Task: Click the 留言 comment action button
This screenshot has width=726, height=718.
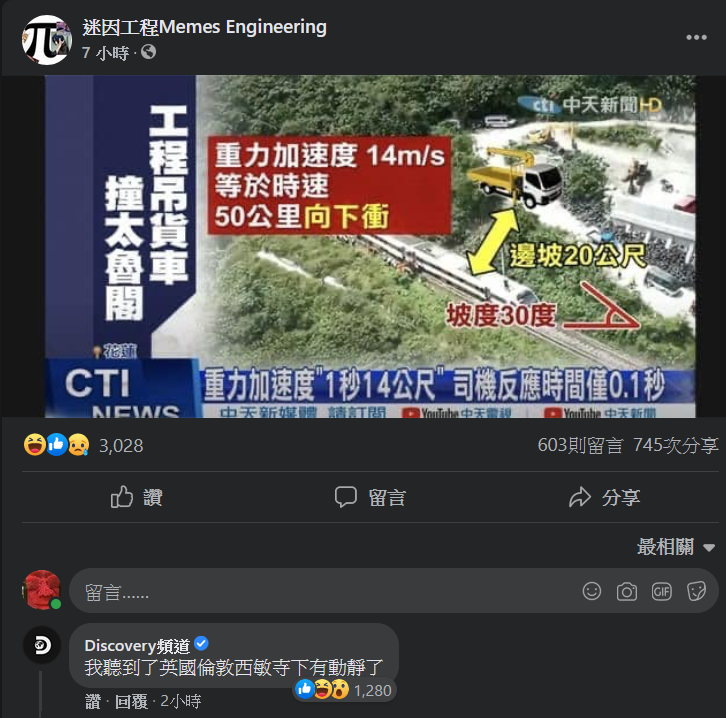Action: point(370,497)
